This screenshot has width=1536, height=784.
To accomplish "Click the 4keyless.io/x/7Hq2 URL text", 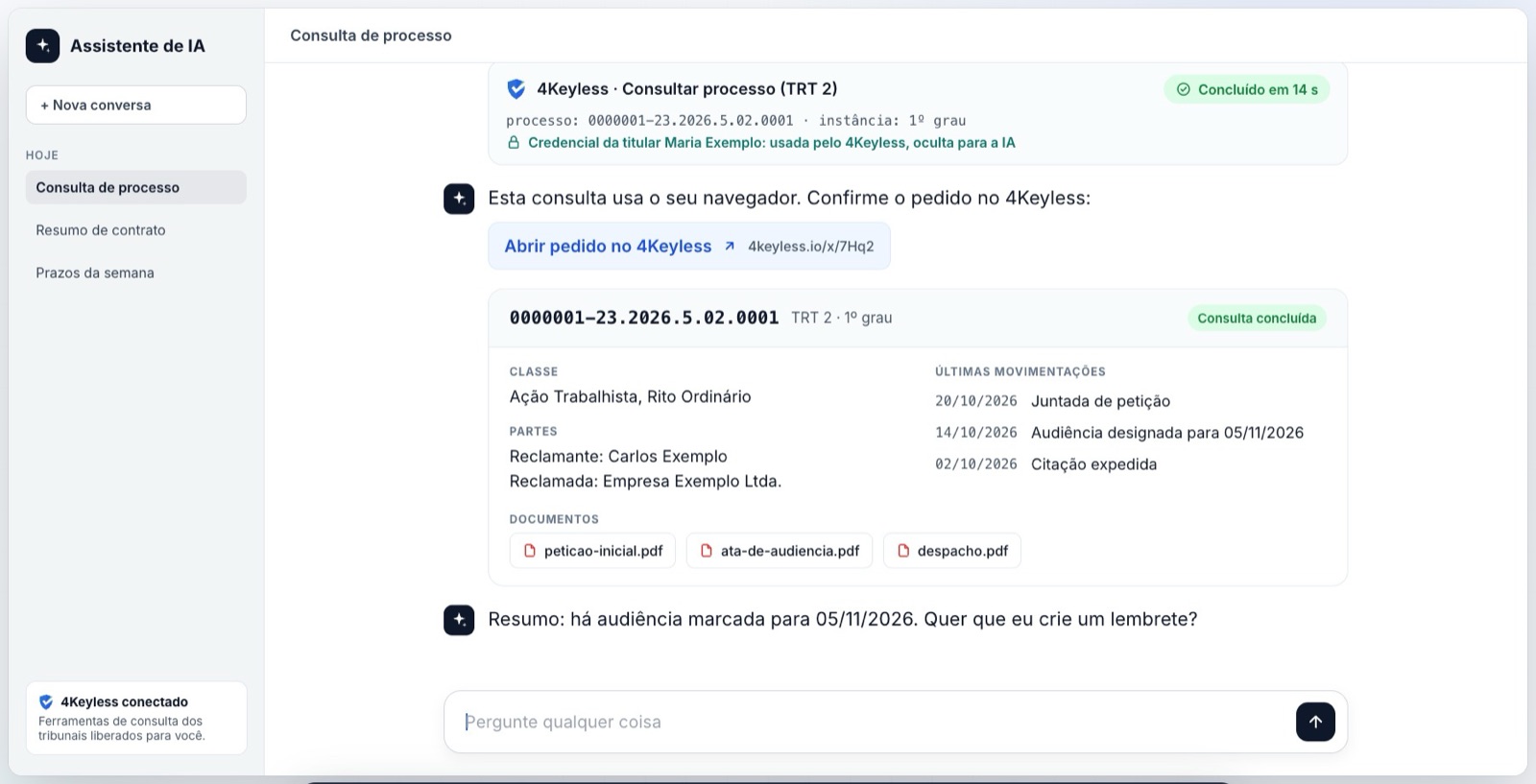I will click(811, 247).
